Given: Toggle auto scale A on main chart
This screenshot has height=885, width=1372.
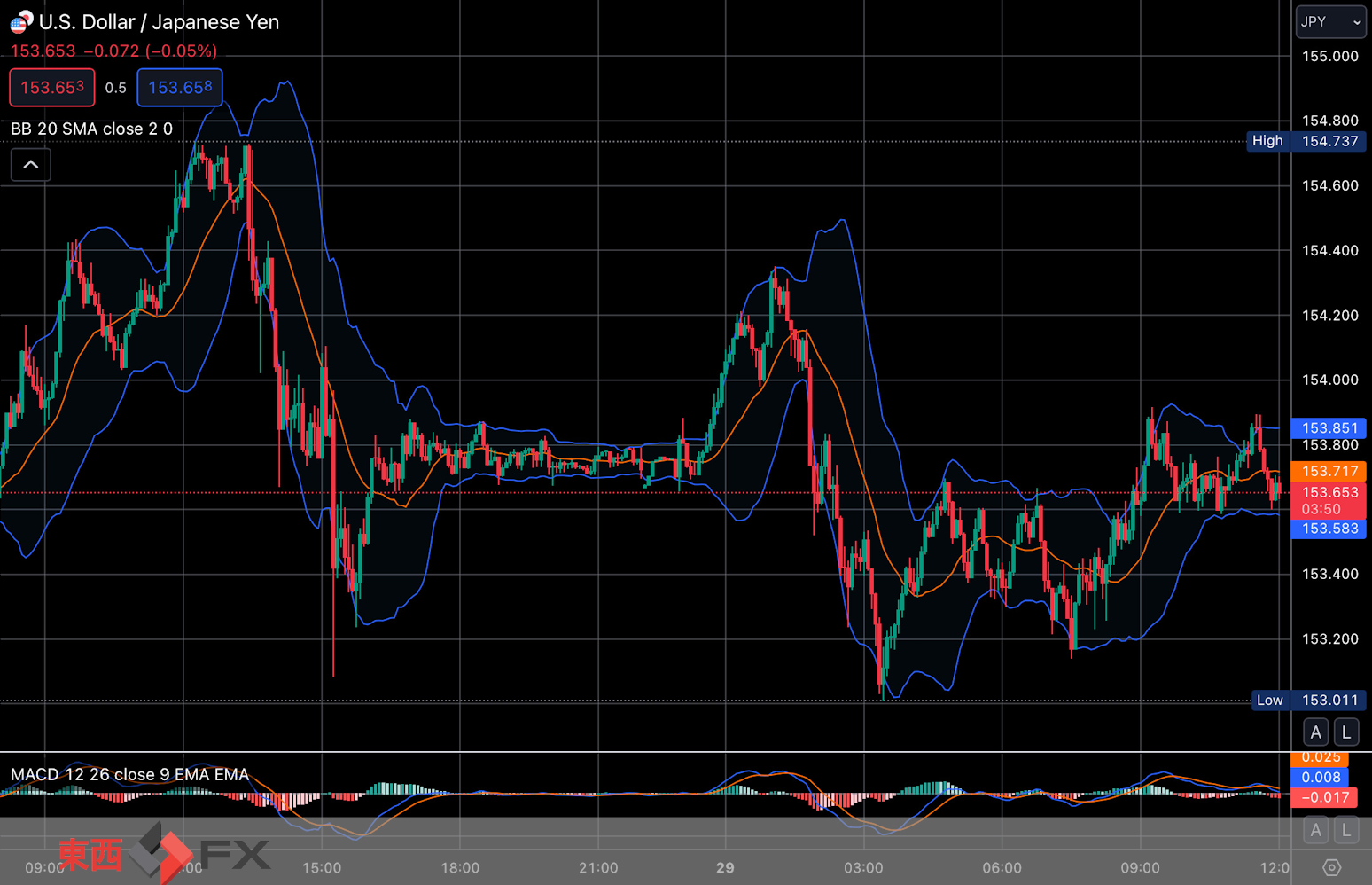Looking at the screenshot, I should [x=1316, y=732].
